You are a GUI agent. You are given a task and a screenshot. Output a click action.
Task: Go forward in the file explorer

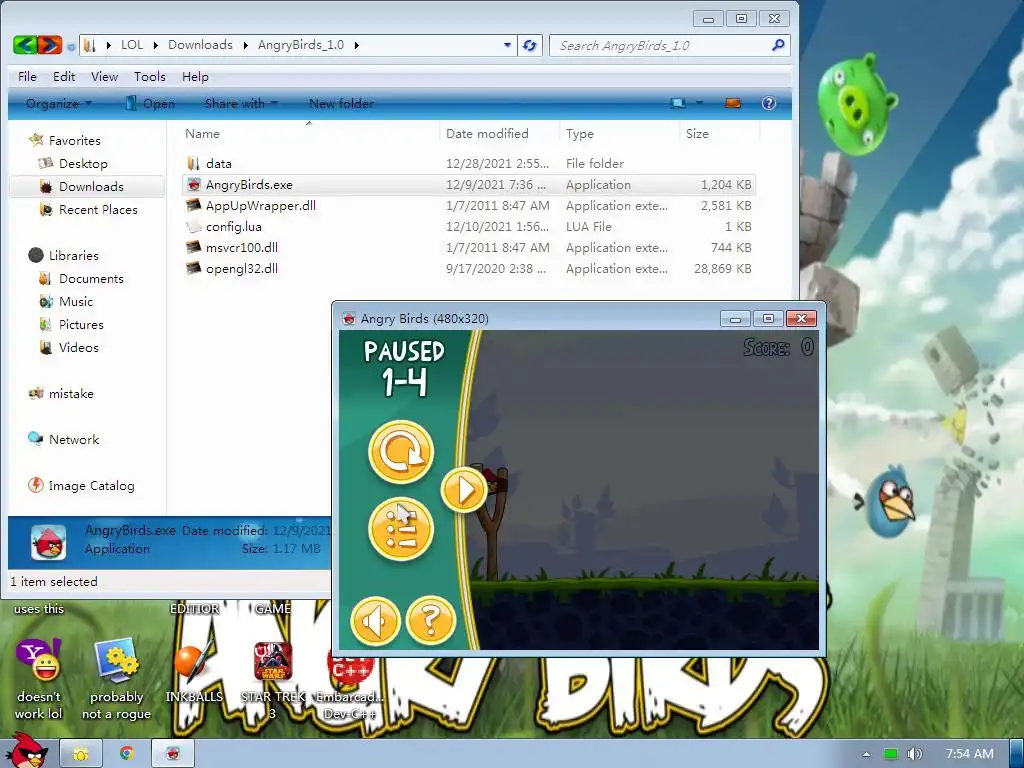point(50,45)
